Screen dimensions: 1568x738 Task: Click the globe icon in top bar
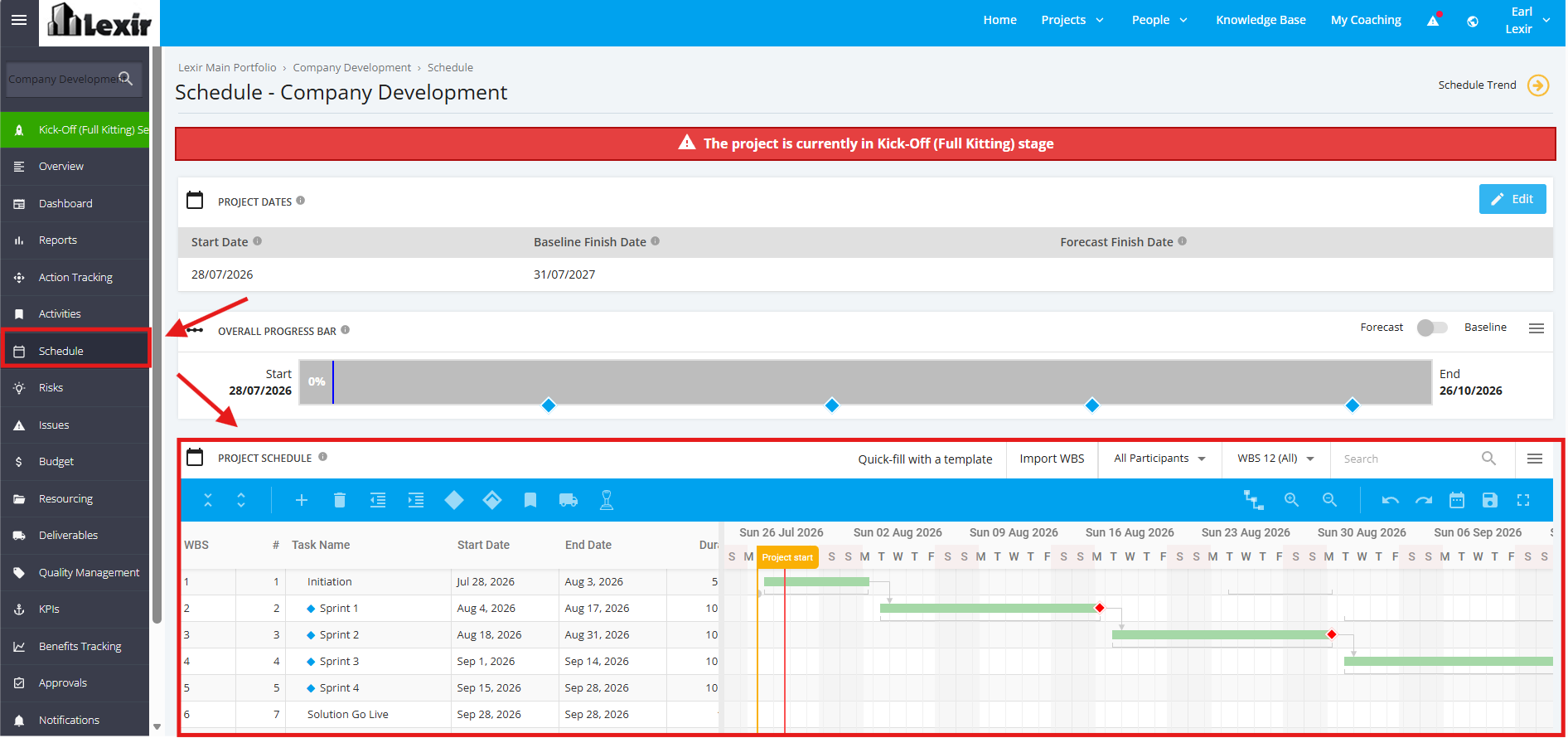coord(1473,22)
